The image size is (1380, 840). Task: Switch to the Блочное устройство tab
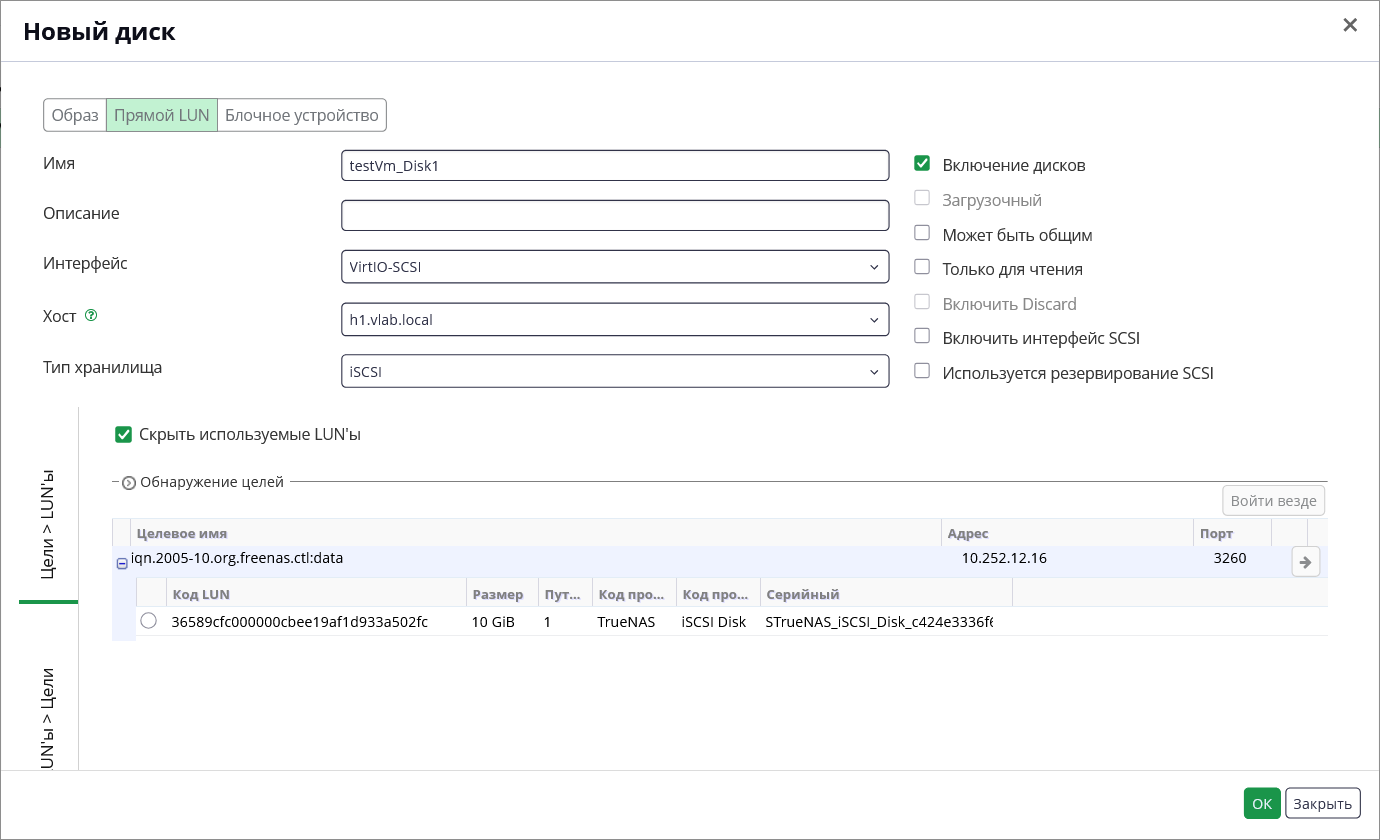click(302, 115)
